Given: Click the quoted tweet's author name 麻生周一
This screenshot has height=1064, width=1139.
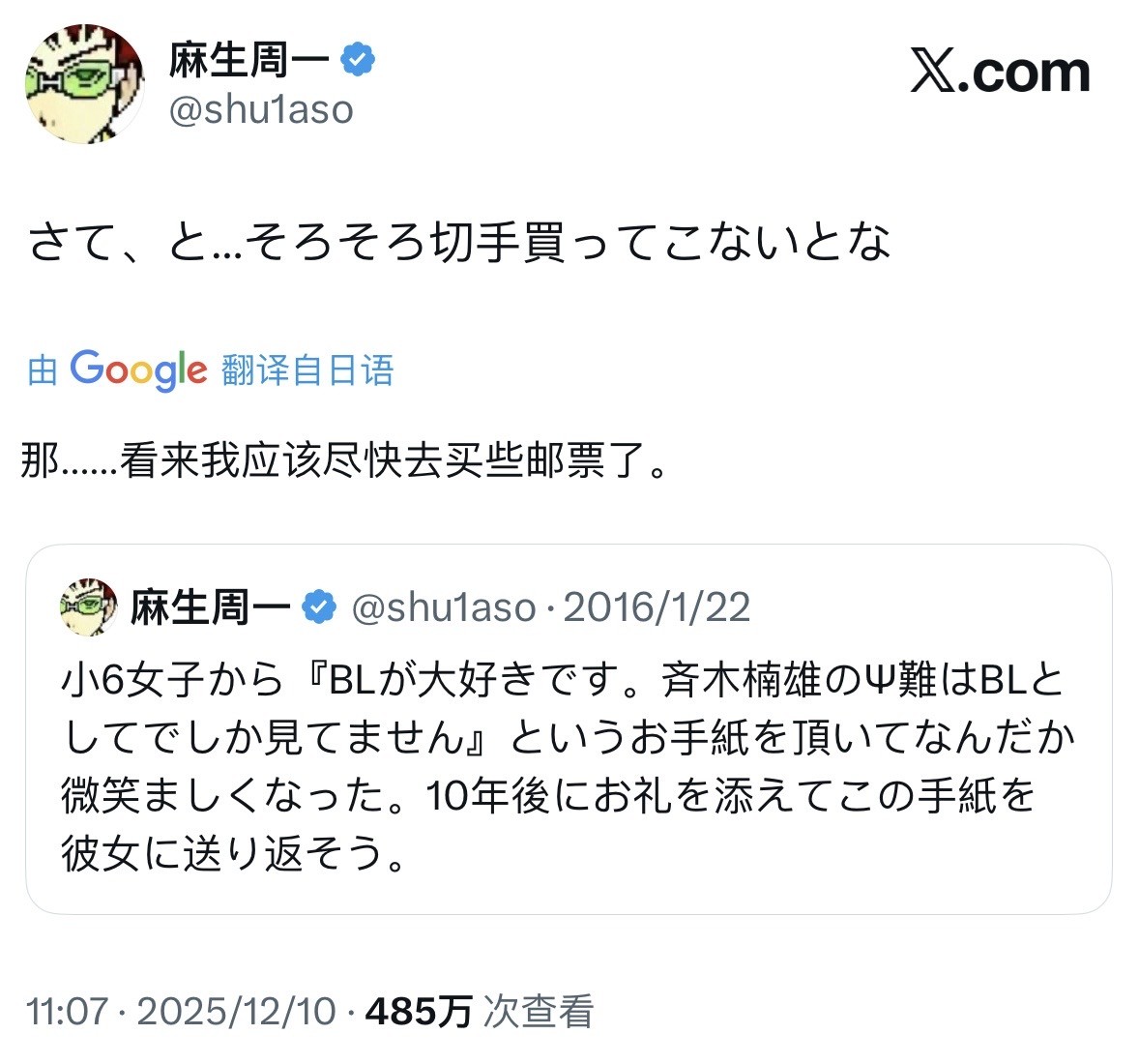Looking at the screenshot, I should click(x=210, y=608).
